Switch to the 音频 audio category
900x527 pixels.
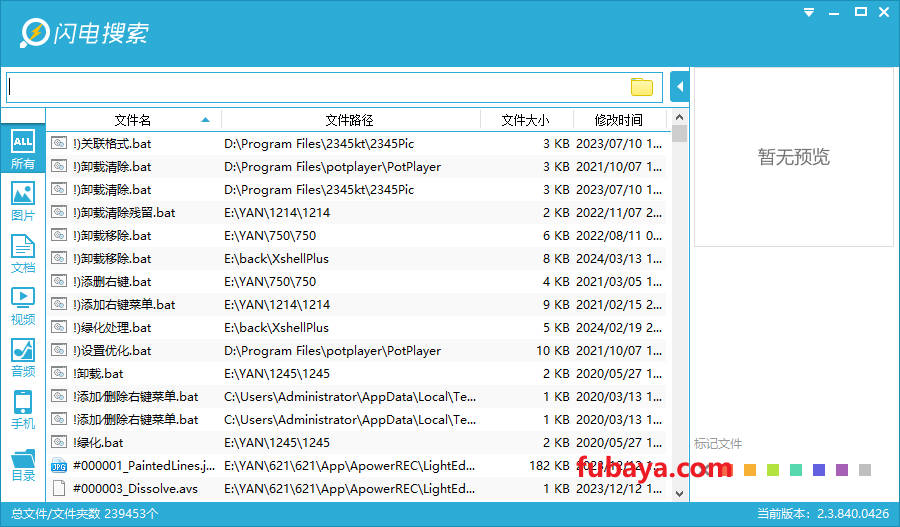[22, 358]
